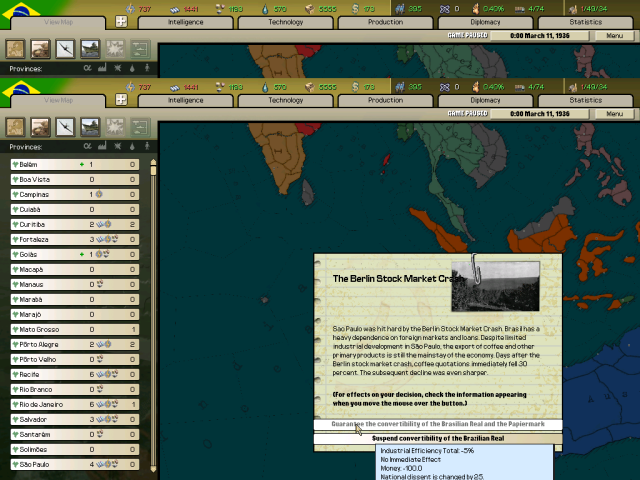
Task: Click the brown Indian subcontinent on the map
Action: click(280, 159)
